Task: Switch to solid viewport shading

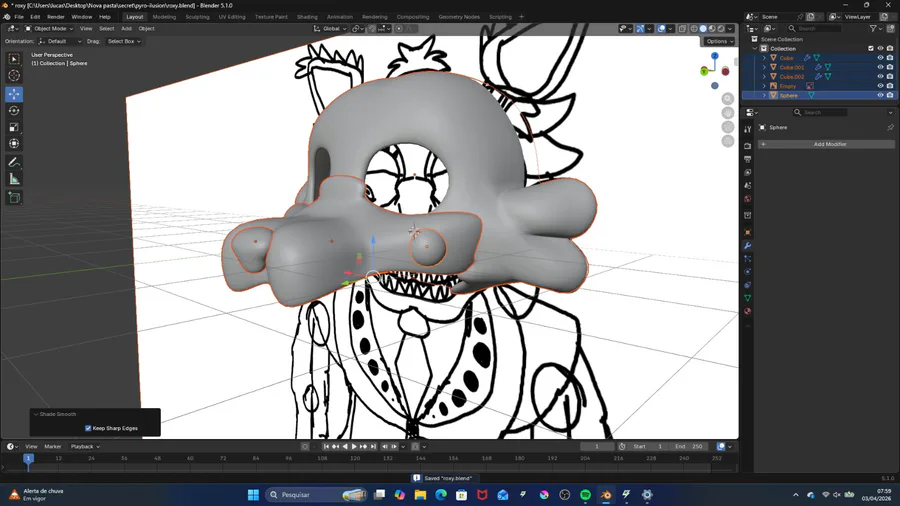Action: click(x=703, y=29)
